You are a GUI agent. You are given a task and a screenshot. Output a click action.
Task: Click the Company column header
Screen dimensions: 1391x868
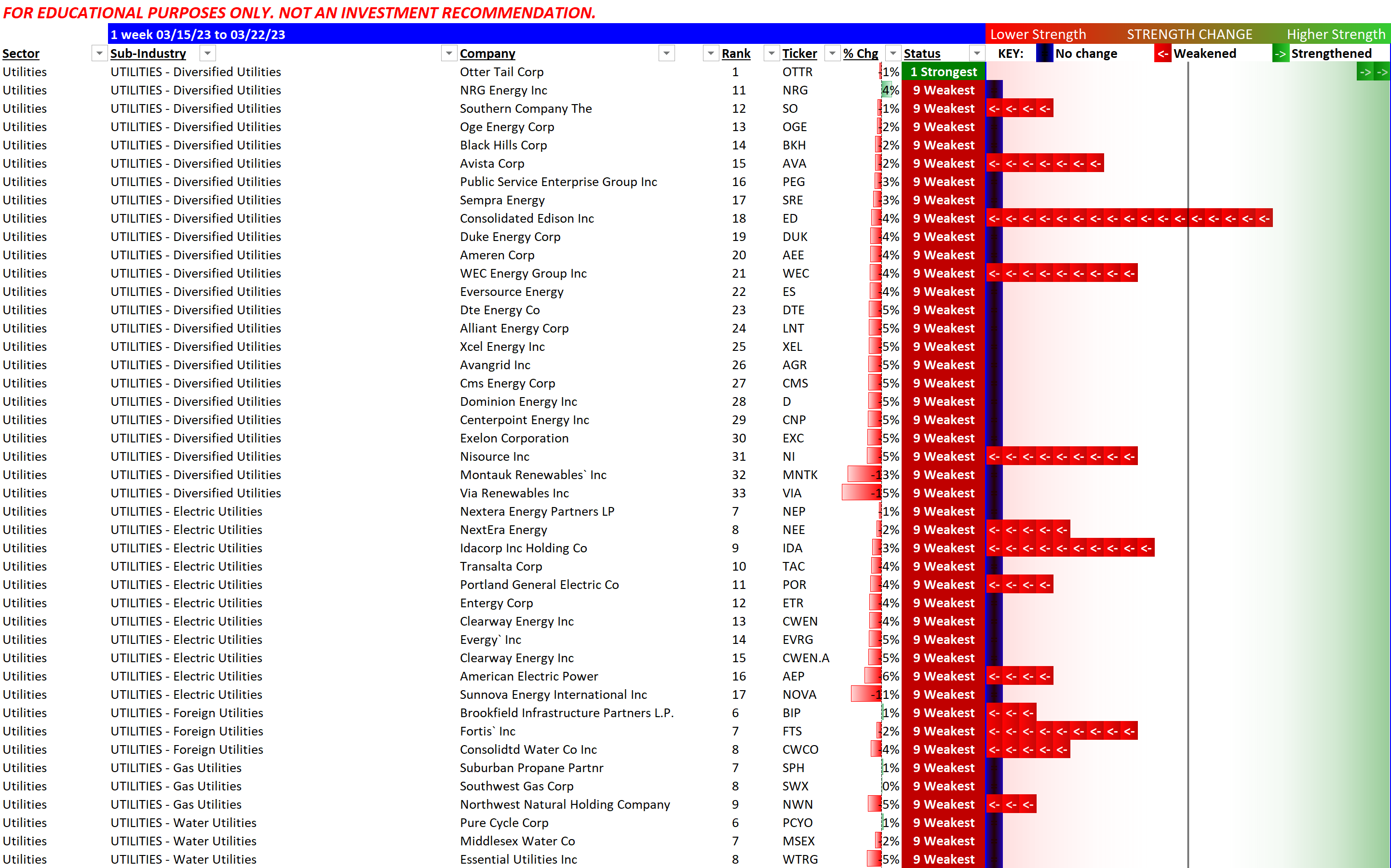pos(487,53)
